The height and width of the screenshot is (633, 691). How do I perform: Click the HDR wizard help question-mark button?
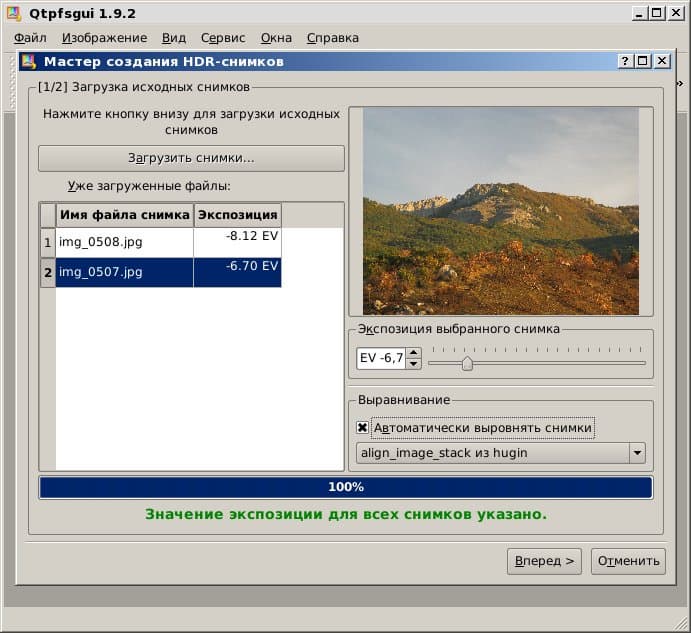click(624, 61)
